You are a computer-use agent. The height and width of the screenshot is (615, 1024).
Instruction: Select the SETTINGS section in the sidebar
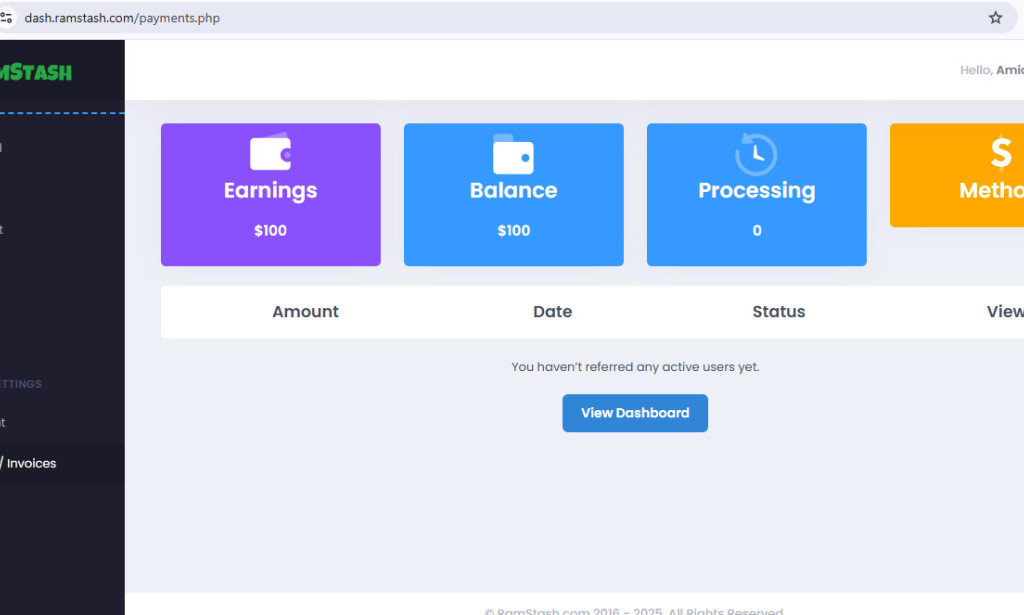point(22,383)
